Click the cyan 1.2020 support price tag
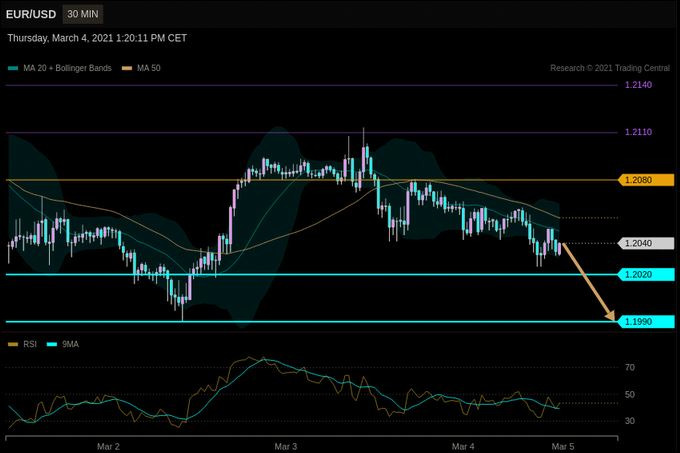 (x=646, y=274)
